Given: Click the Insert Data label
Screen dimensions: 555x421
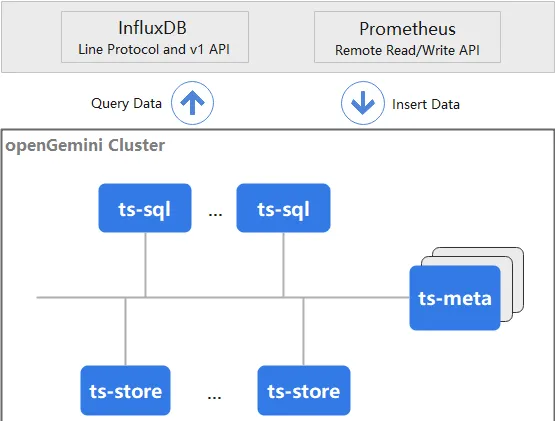Looking at the screenshot, I should (426, 104).
